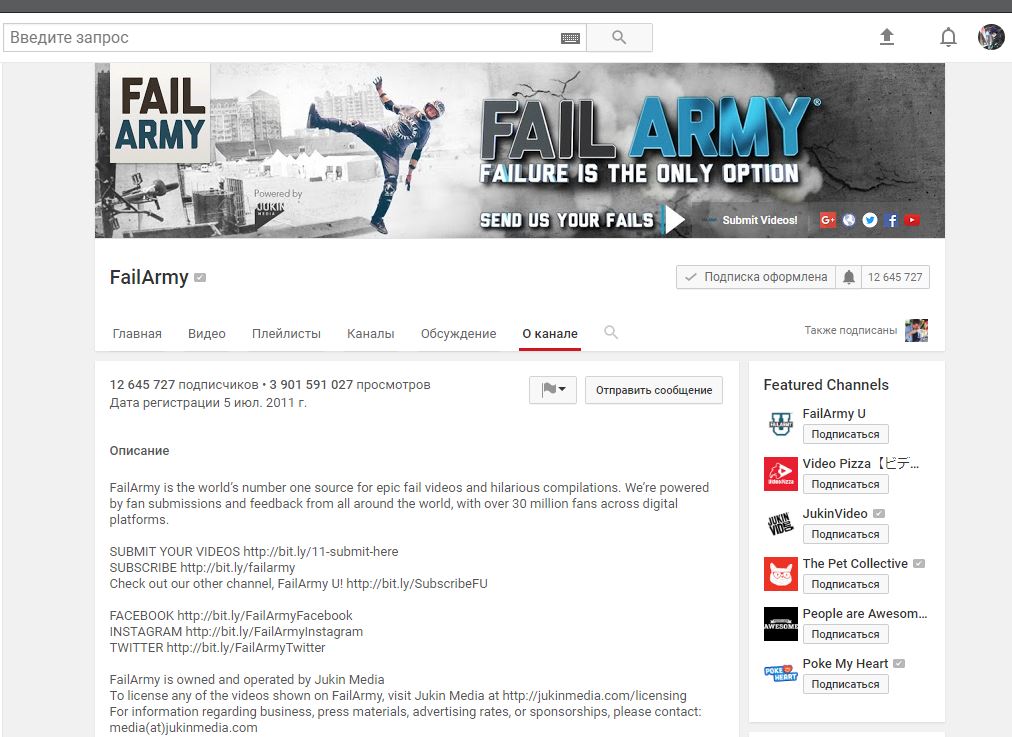Viewport: 1012px width, 737px height.
Task: Click the Описание heading text
Action: [139, 451]
